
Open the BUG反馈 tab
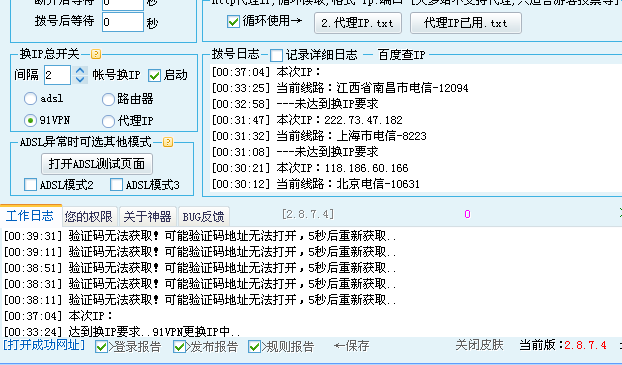coord(203,217)
